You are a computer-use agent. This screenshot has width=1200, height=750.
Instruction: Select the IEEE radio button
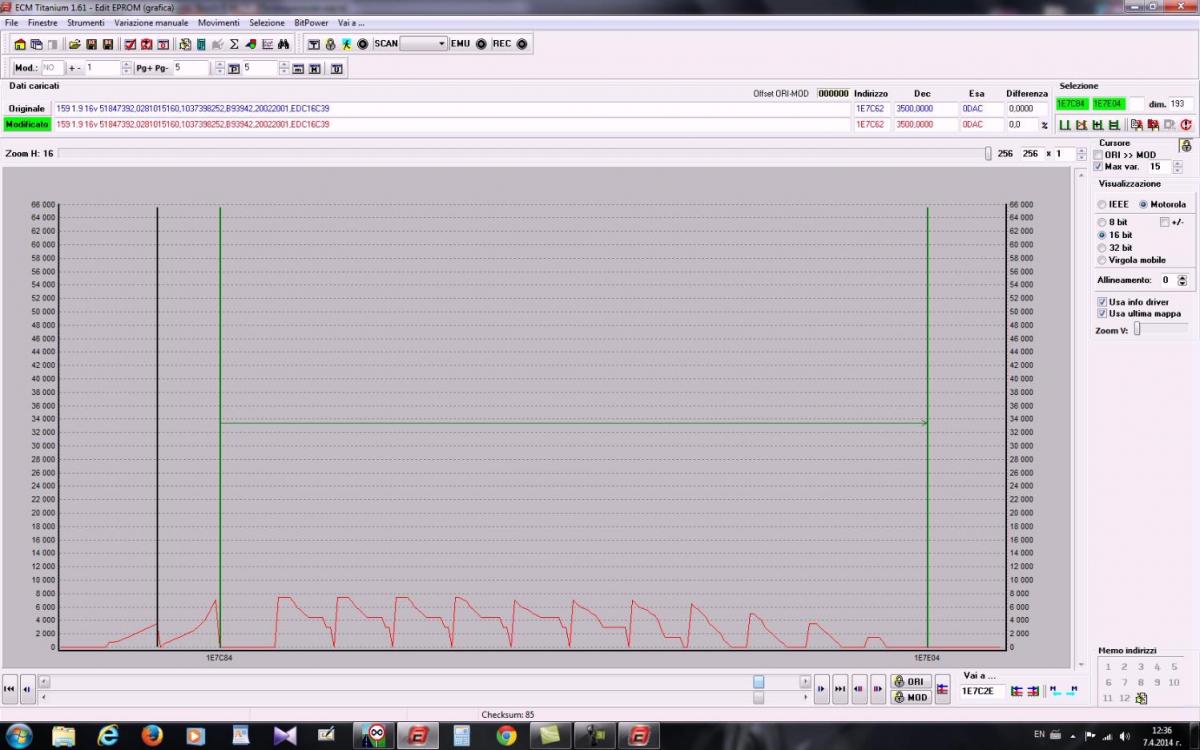pyautogui.click(x=1102, y=204)
